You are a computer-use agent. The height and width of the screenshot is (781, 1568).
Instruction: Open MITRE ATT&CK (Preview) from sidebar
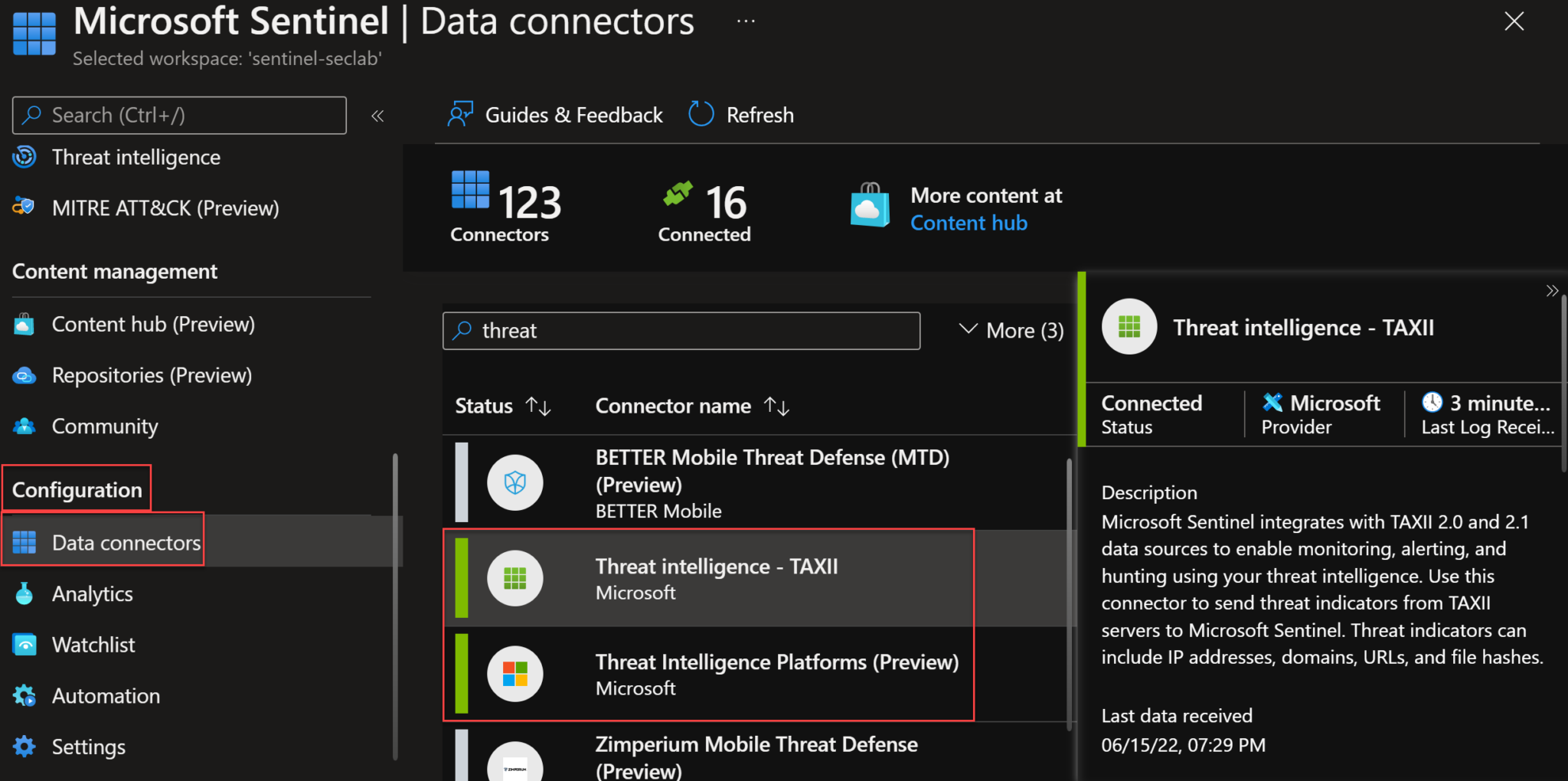click(165, 208)
